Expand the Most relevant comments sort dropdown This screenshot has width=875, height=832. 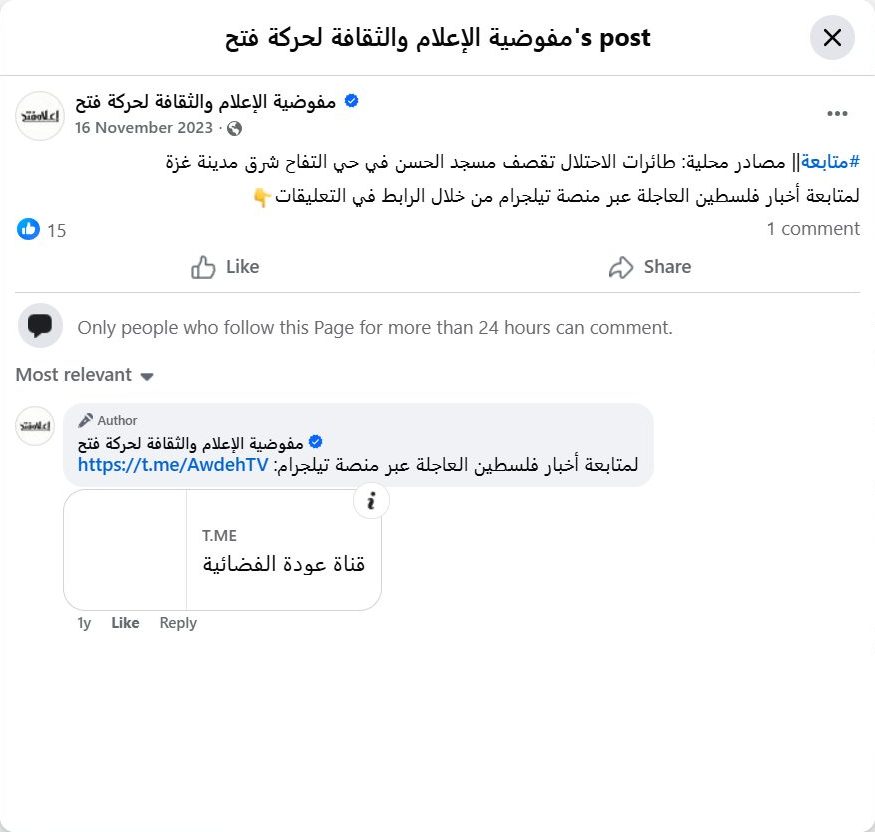tap(85, 375)
